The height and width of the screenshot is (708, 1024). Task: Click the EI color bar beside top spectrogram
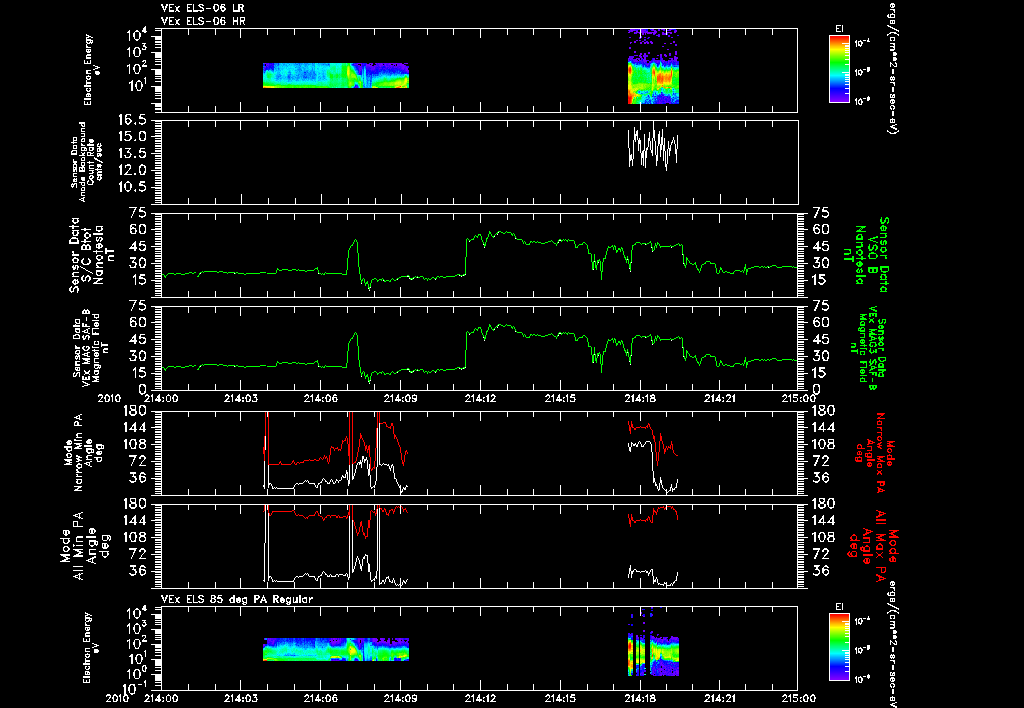click(839, 69)
